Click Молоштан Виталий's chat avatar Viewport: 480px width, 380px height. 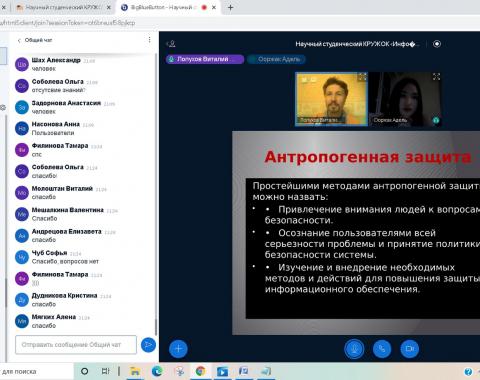(22, 193)
